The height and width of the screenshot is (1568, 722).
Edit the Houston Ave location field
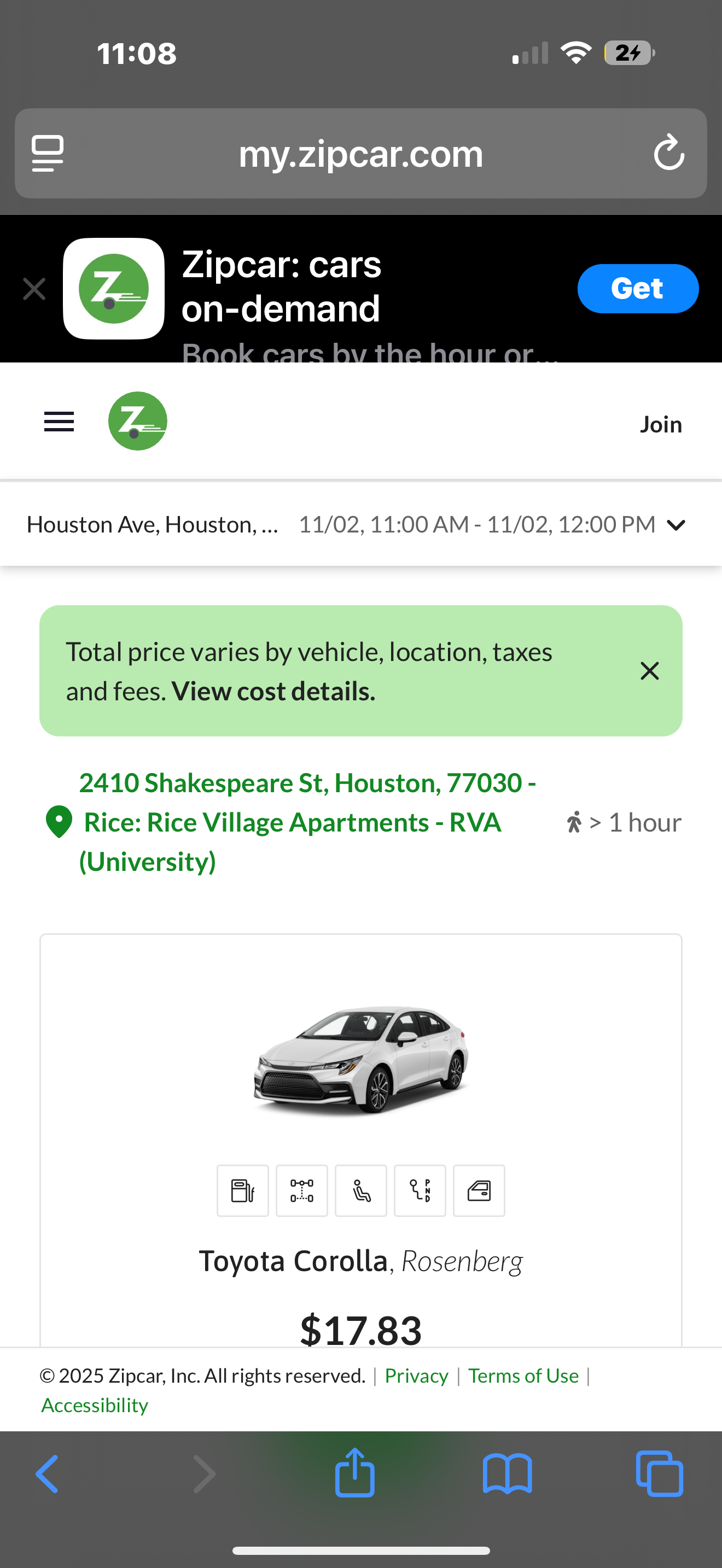pyautogui.click(x=152, y=525)
